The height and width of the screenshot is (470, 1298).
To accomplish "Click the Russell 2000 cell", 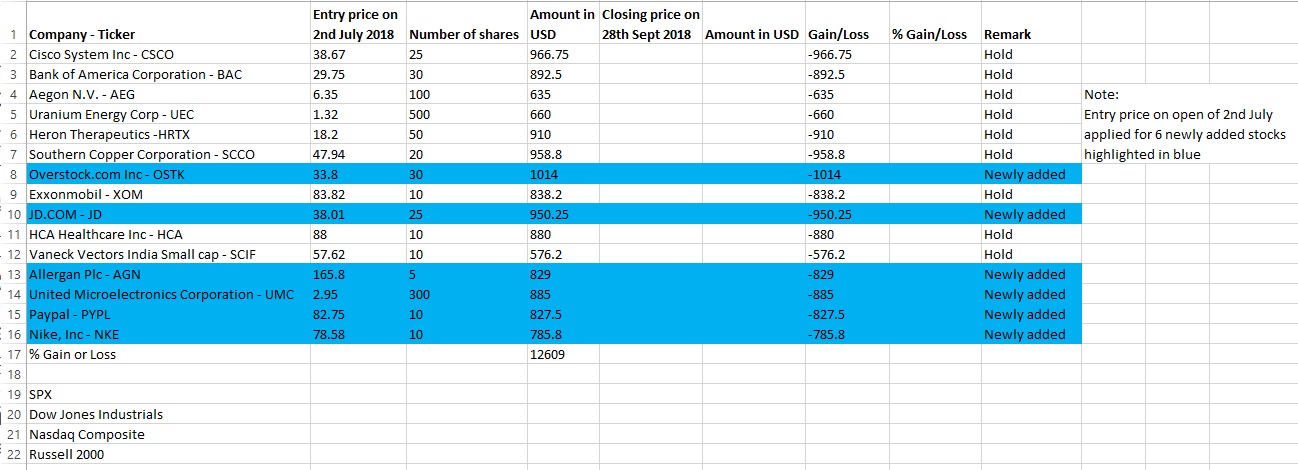I will [66, 454].
